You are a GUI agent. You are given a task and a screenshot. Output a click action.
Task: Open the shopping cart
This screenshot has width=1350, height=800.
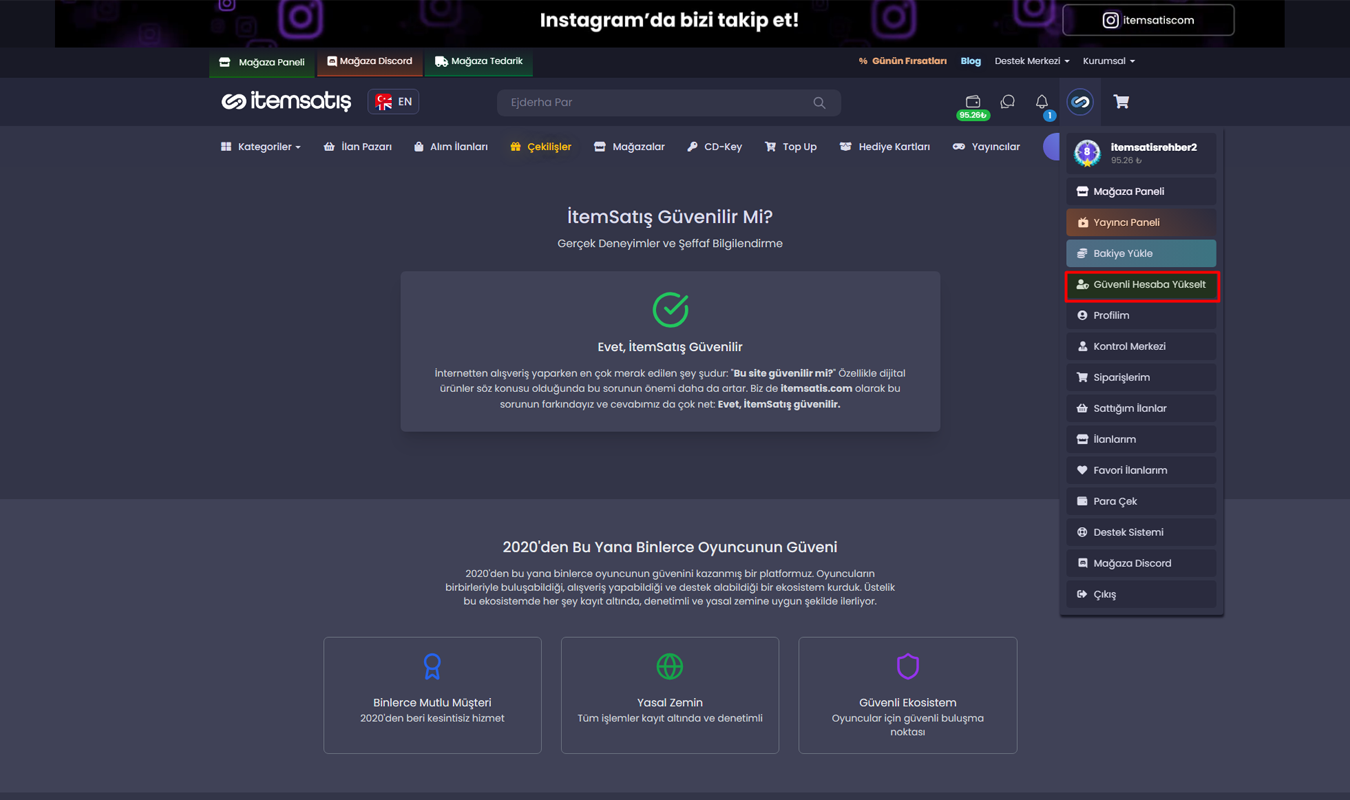coord(1121,102)
